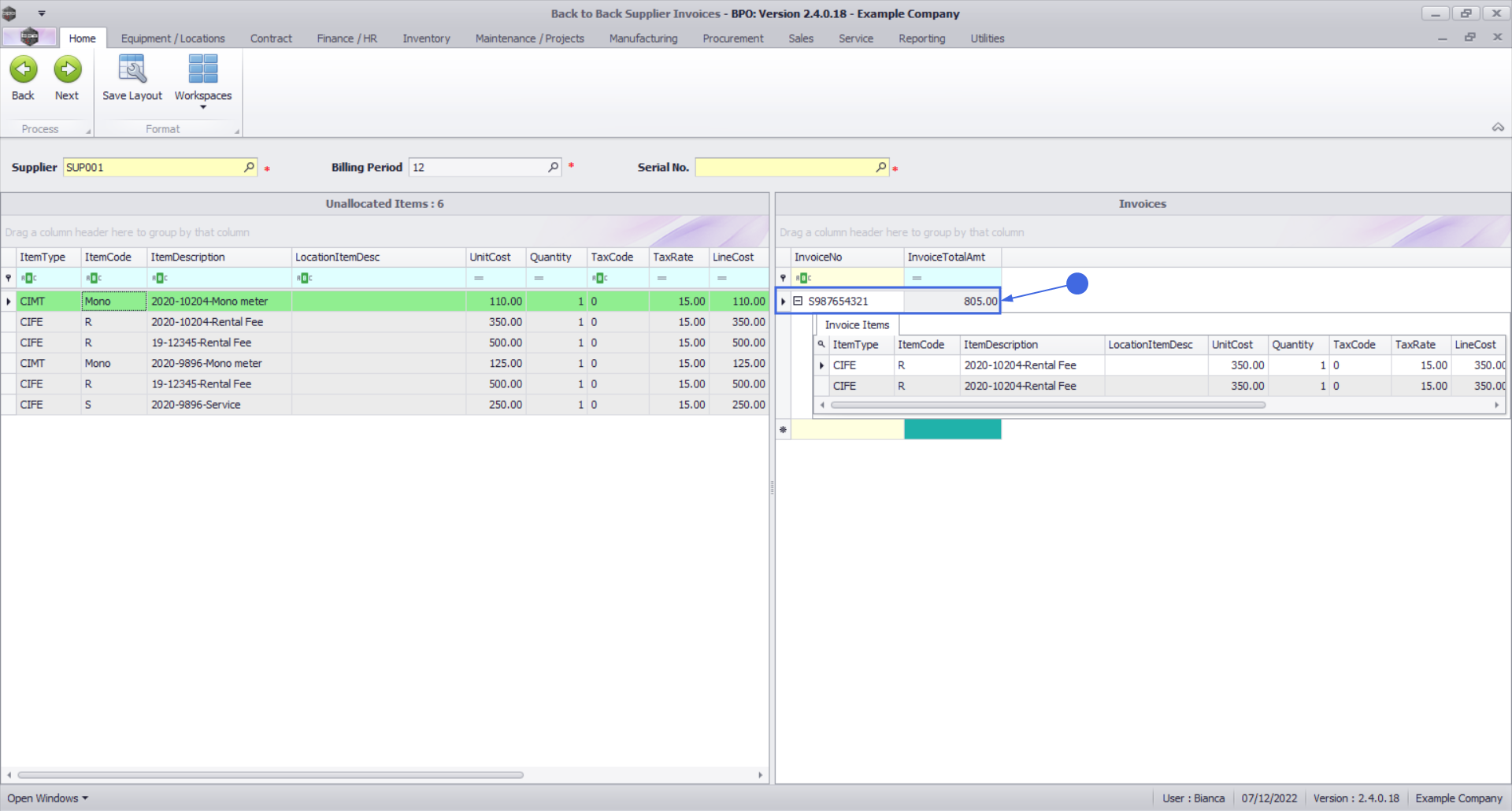Open the Billing Period search icon
The height and width of the screenshot is (811, 1512).
coord(553,167)
